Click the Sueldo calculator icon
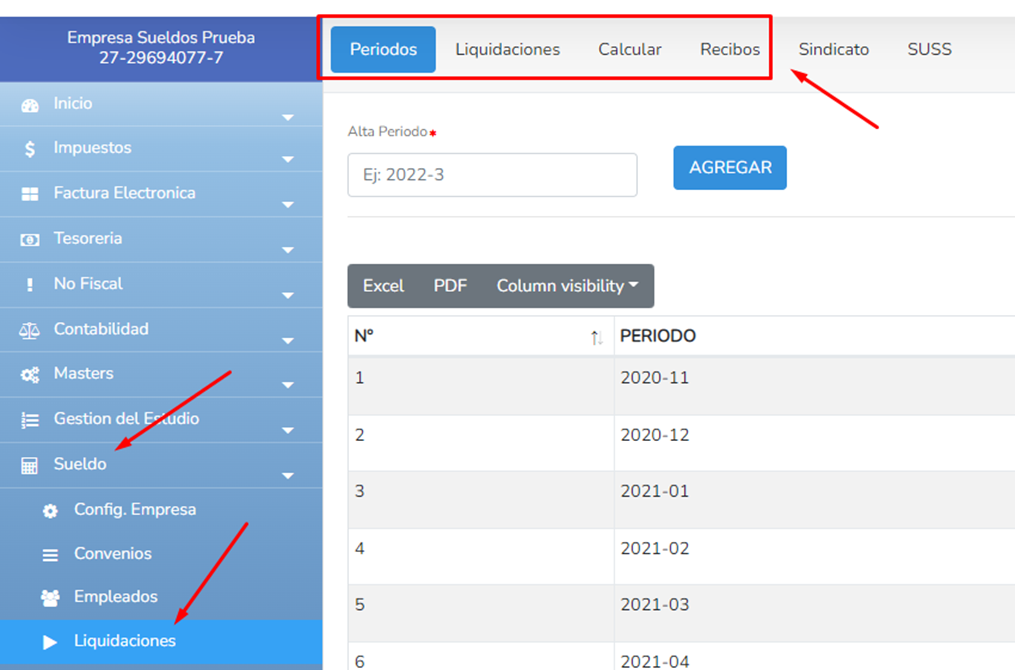This screenshot has width=1015, height=670. tap(30, 466)
